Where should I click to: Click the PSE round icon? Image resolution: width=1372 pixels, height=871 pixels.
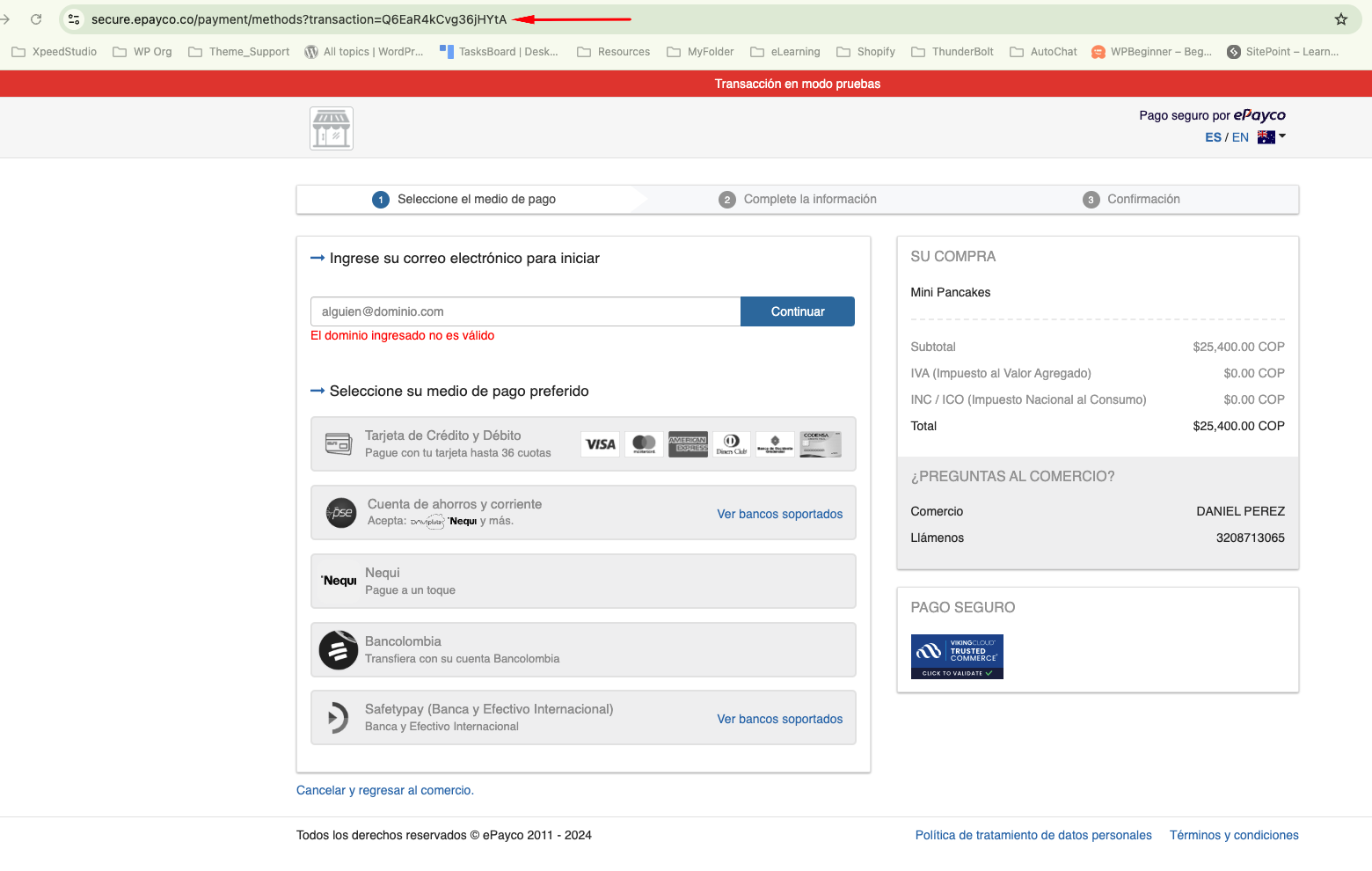[x=341, y=513]
